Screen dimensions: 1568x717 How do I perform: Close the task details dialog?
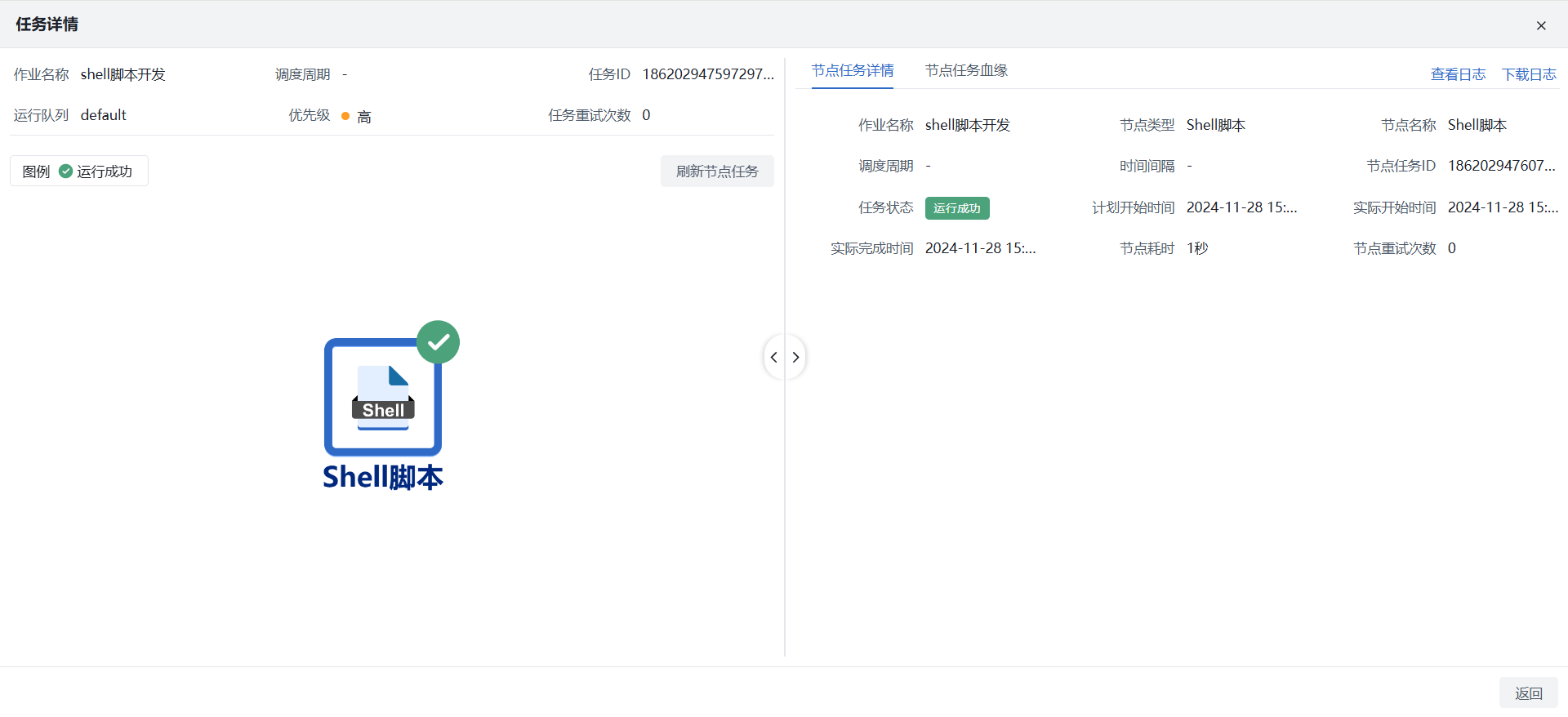click(1541, 25)
